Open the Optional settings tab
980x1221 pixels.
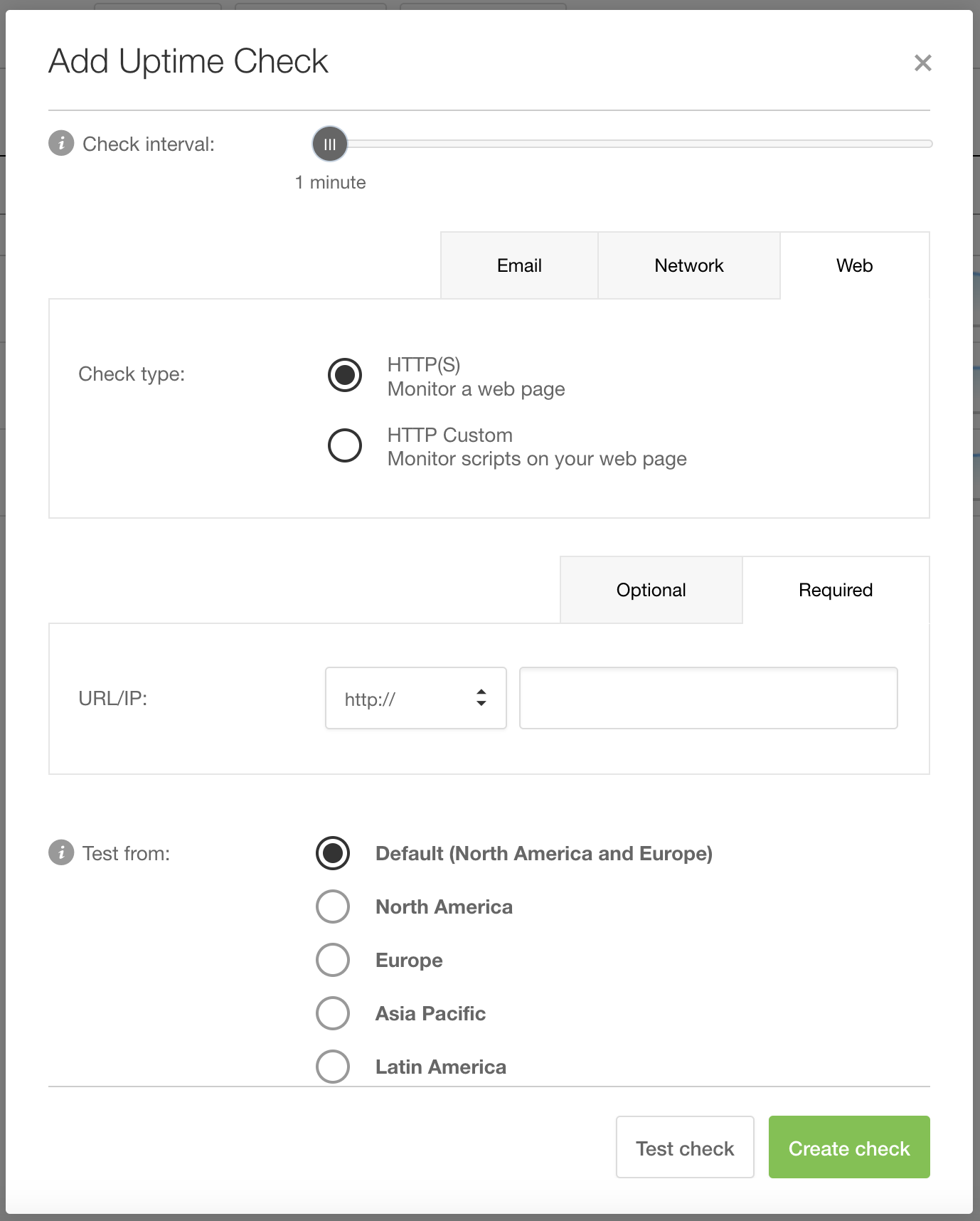[x=651, y=590]
